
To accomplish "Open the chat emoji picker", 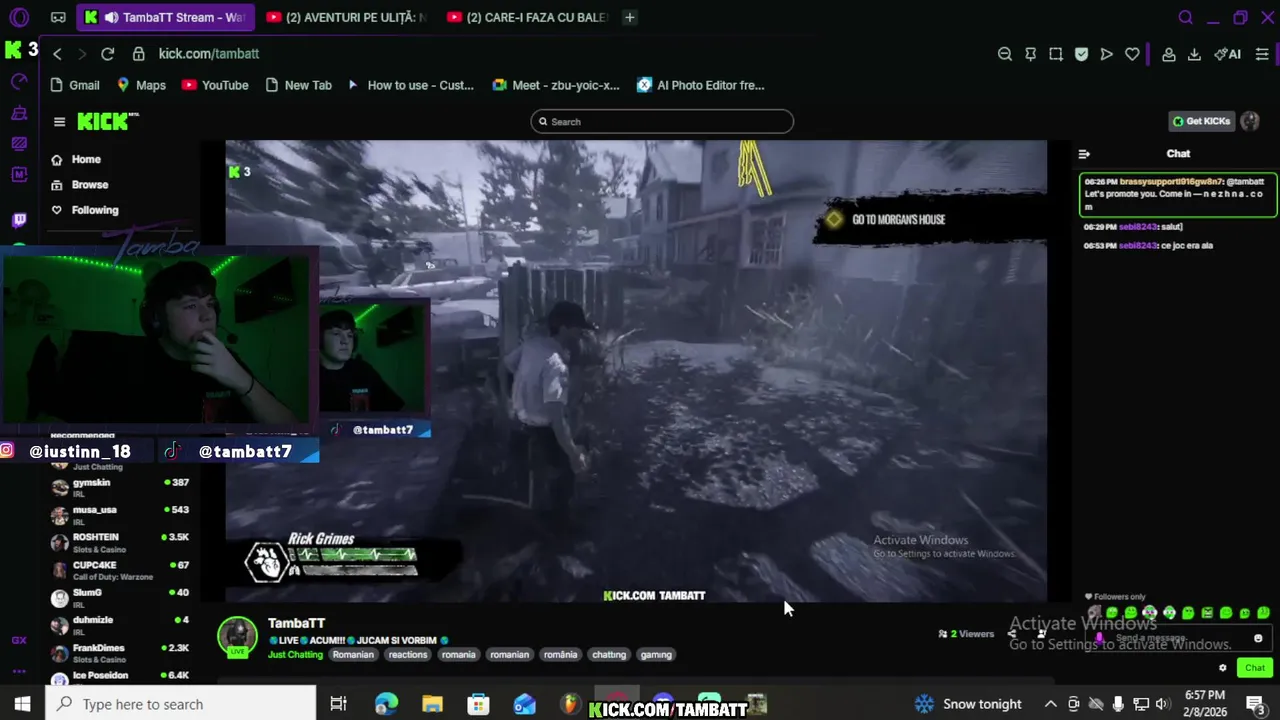I will coord(1258,638).
